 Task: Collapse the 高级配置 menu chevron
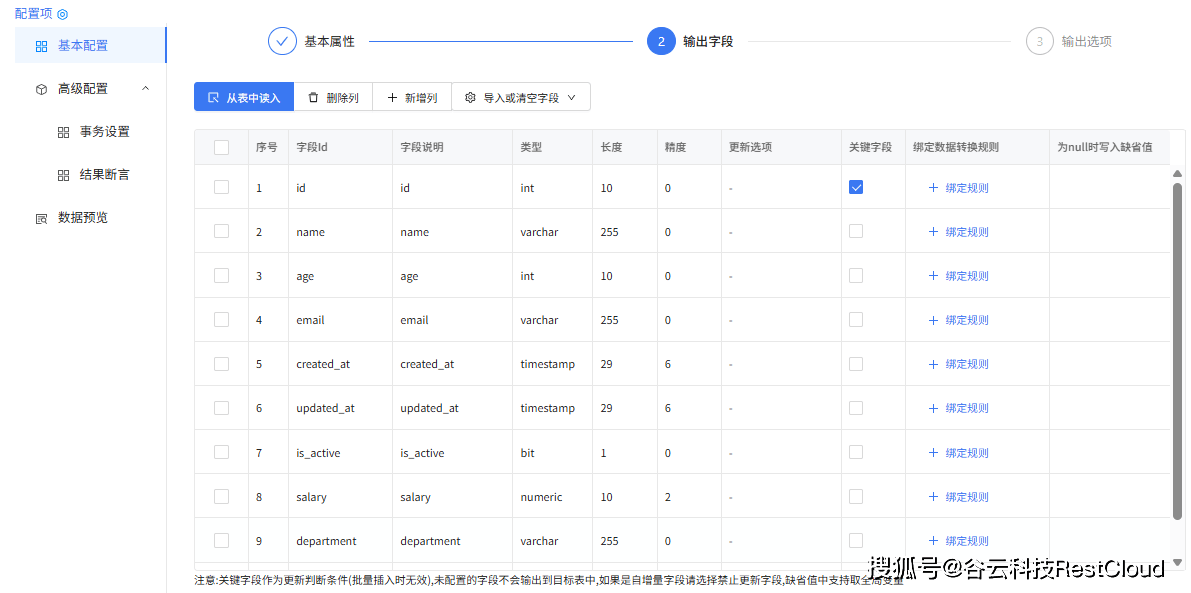coord(146,88)
